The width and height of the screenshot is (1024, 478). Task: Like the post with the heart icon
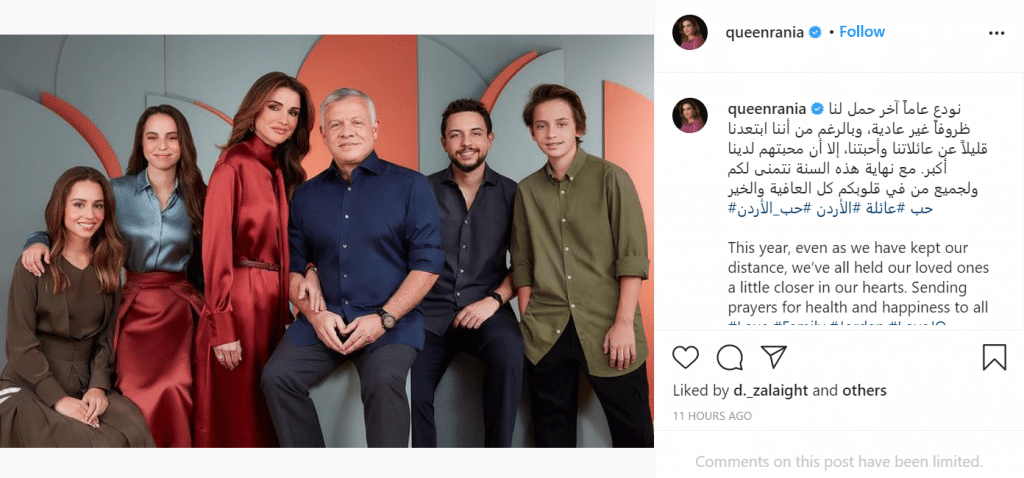[x=685, y=357]
